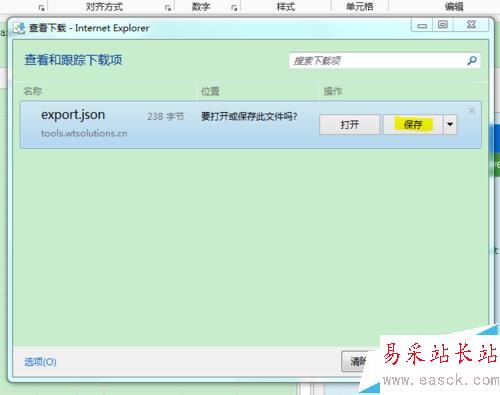
Task: Click the 238 字节 file size text
Action: [x=166, y=116]
